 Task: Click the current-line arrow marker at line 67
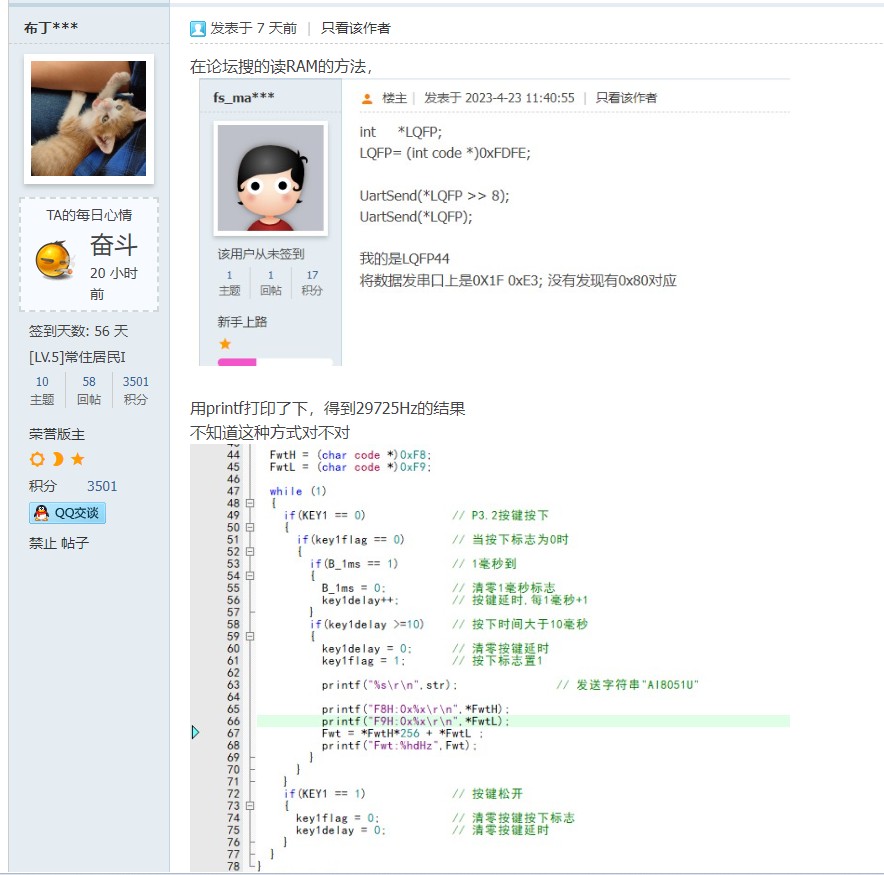[195, 732]
